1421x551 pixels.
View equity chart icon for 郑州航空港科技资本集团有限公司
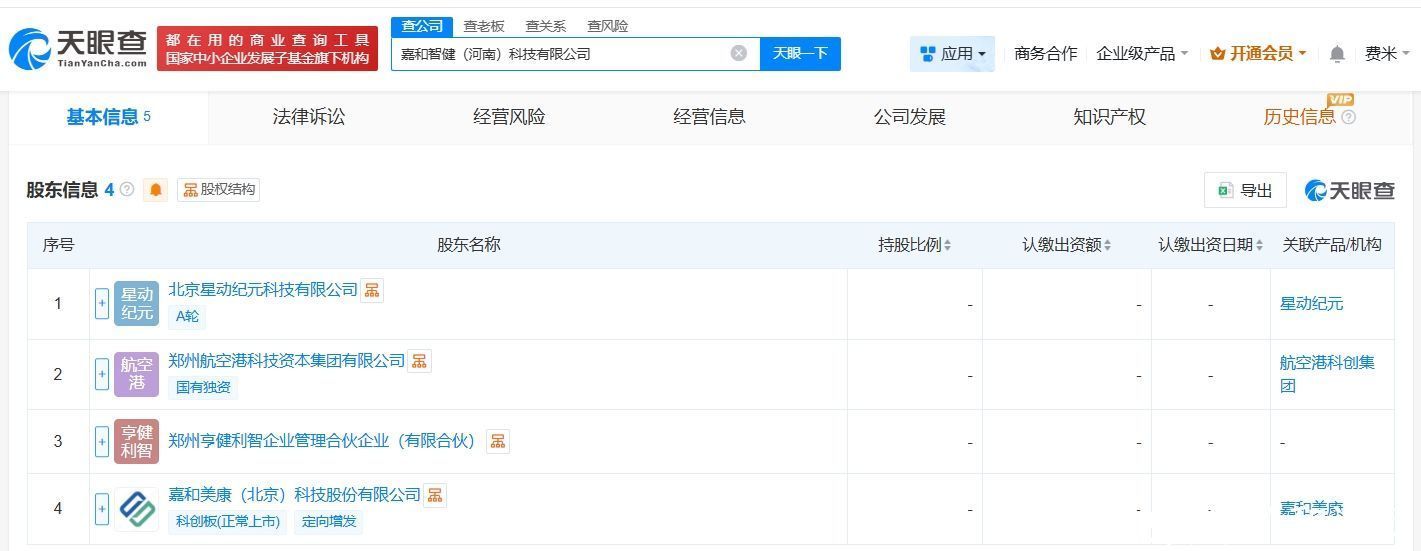(420, 361)
